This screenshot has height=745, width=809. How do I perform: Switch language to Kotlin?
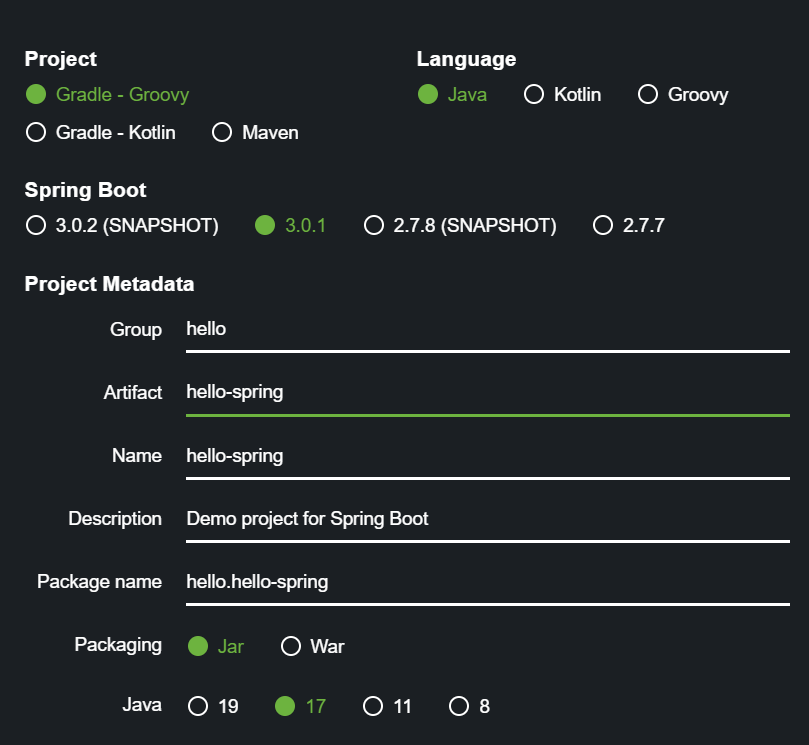[x=534, y=95]
